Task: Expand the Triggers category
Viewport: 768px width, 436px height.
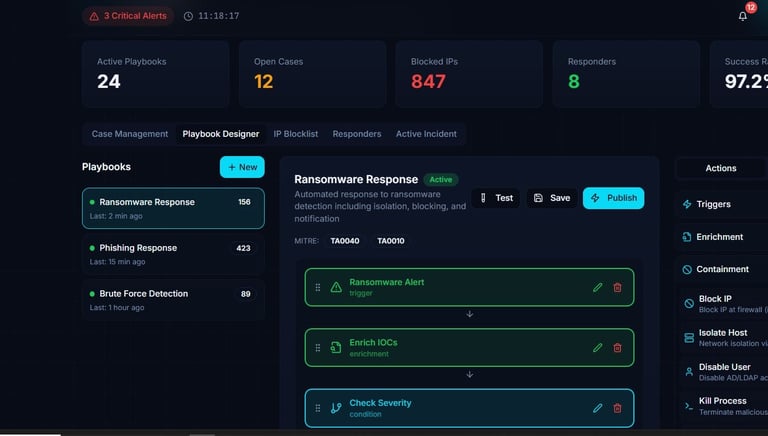Action: click(723, 204)
